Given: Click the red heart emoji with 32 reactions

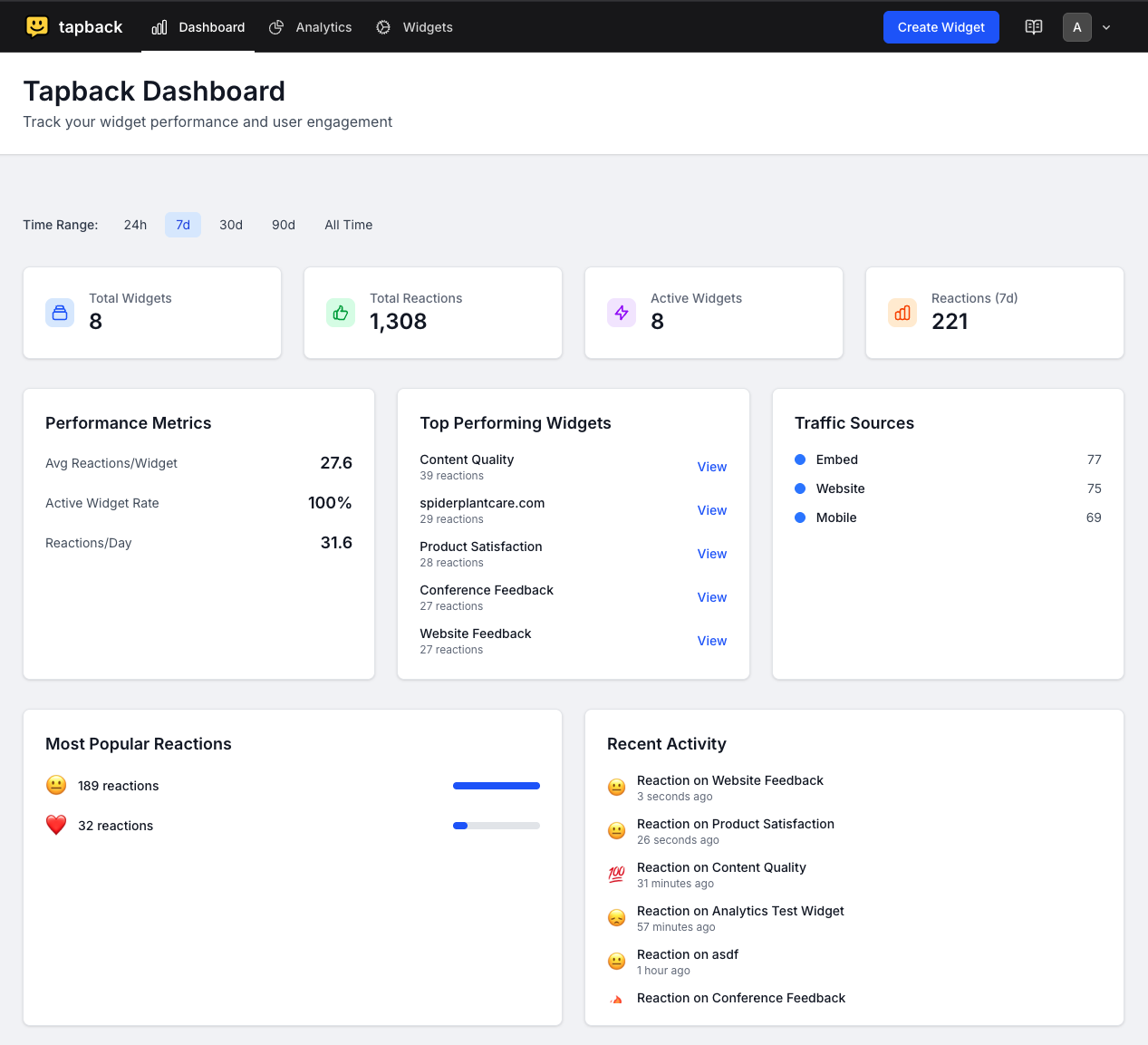Looking at the screenshot, I should (x=56, y=825).
